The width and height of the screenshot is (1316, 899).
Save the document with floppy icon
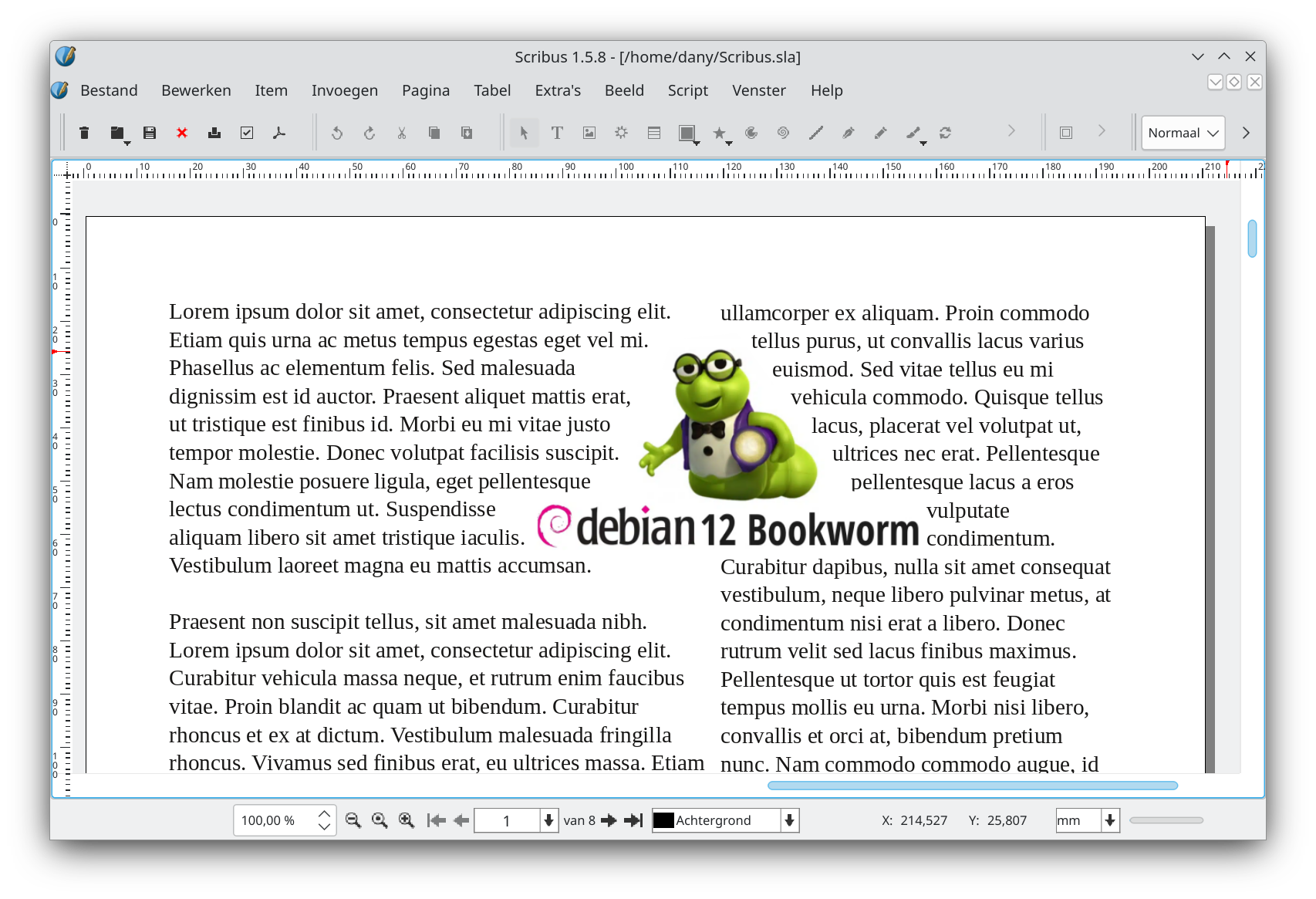[150, 133]
